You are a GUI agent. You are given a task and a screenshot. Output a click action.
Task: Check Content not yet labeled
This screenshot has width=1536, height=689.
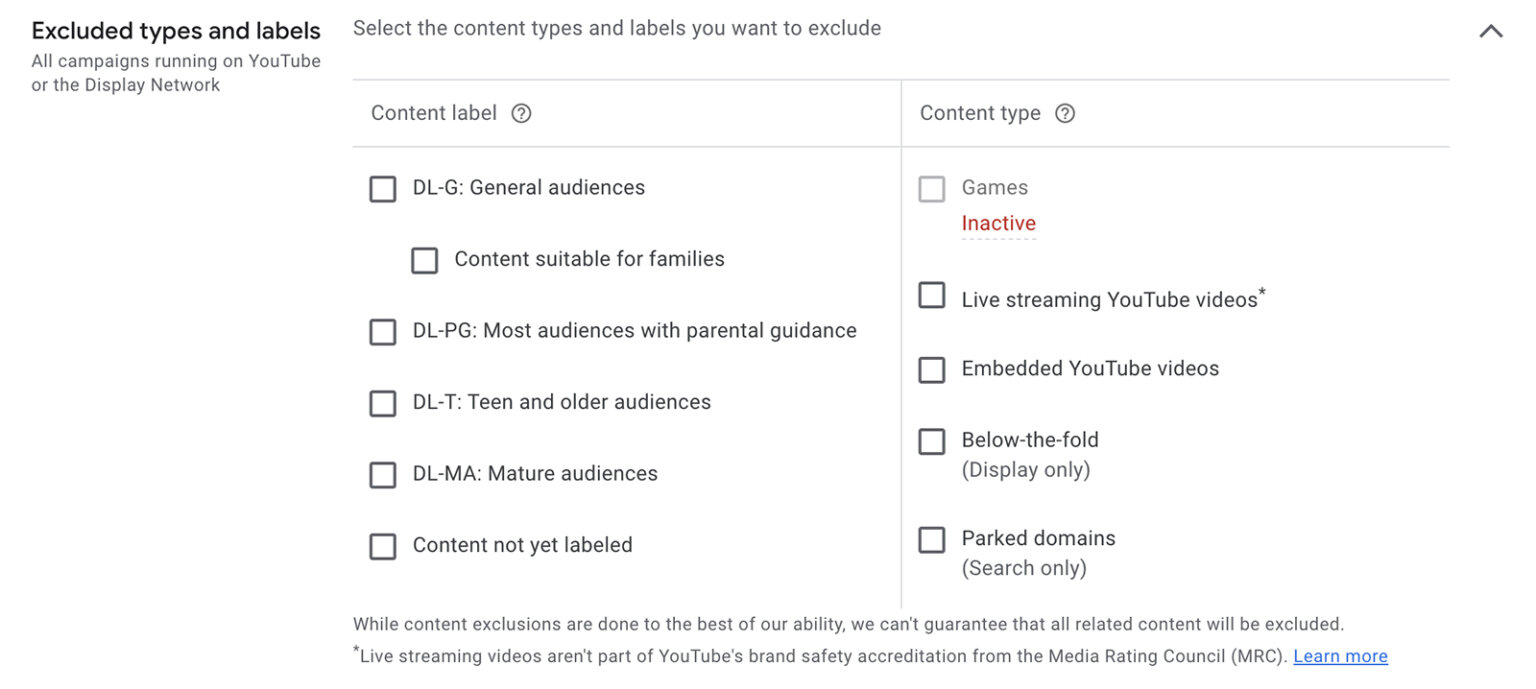[383, 546]
